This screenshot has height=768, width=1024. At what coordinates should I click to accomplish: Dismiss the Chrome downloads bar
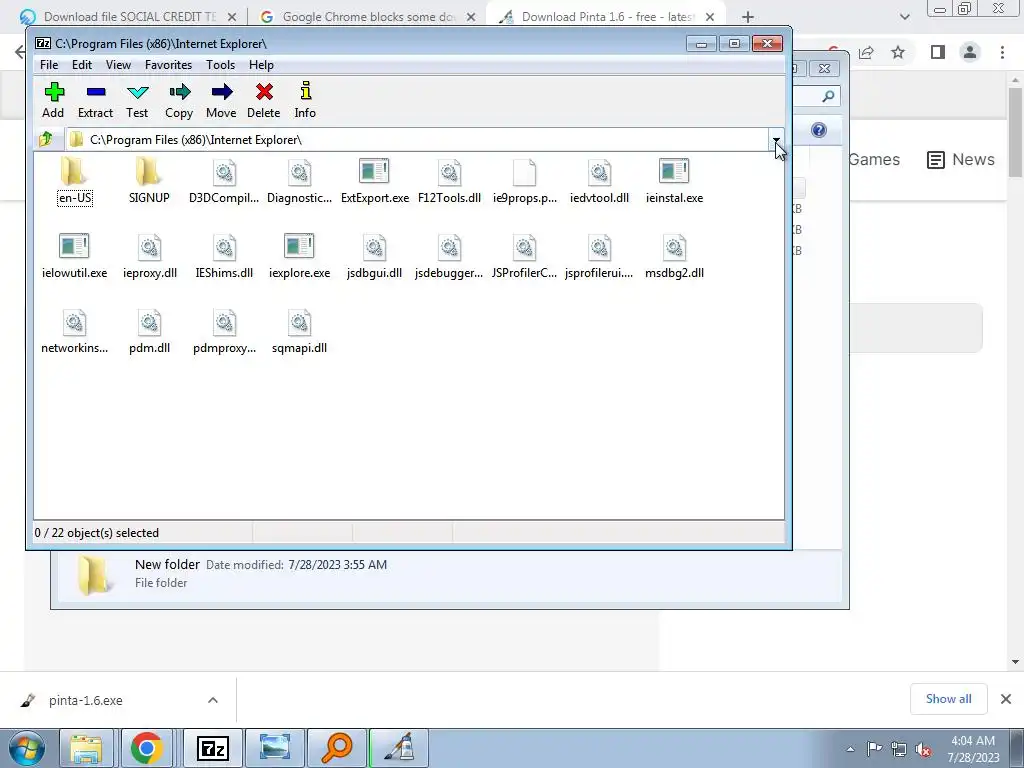click(1006, 699)
